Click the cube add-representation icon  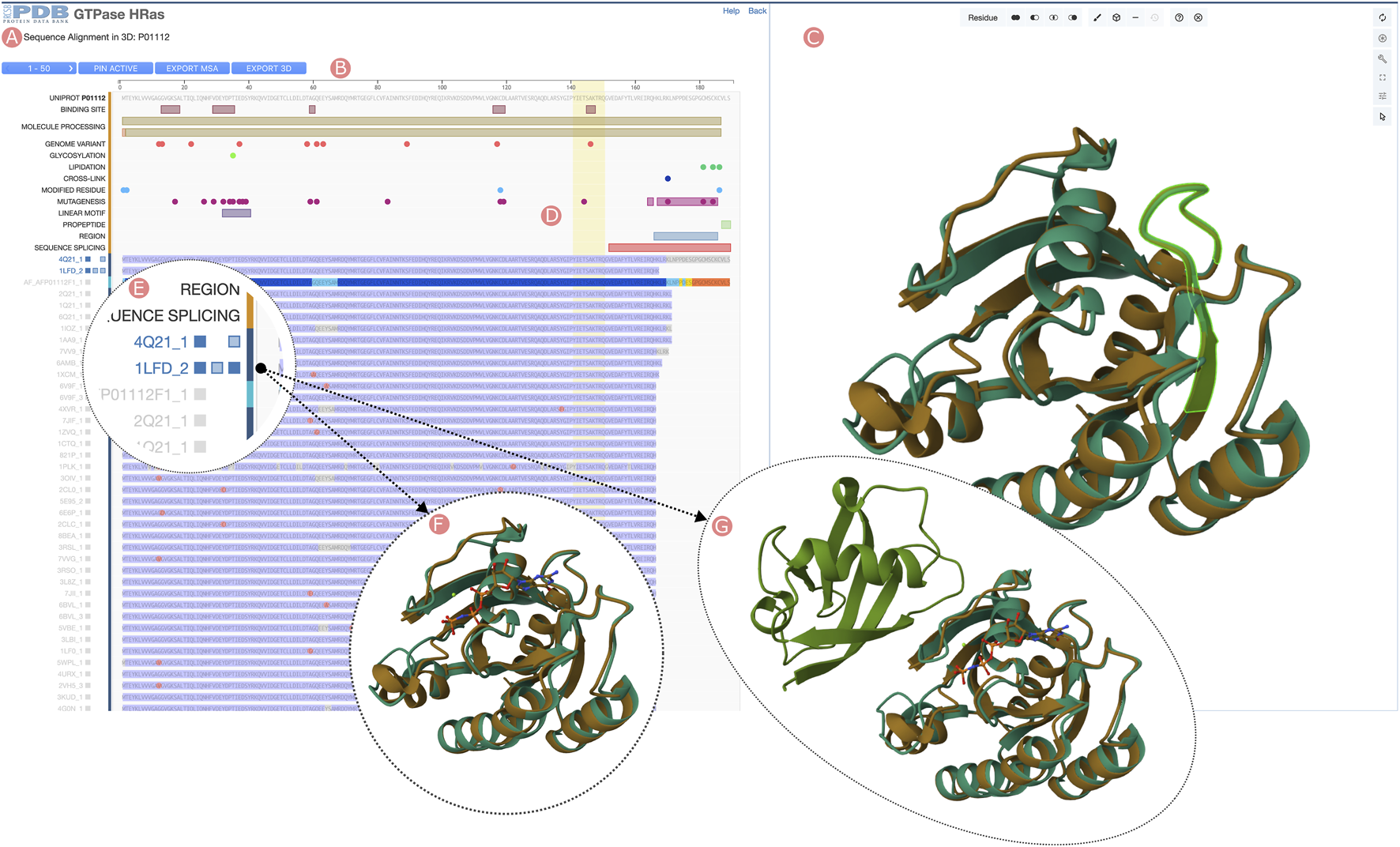(x=1116, y=17)
